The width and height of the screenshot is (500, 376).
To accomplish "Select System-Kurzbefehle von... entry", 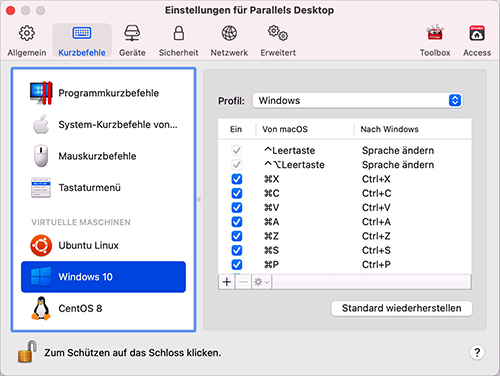I will pos(103,125).
